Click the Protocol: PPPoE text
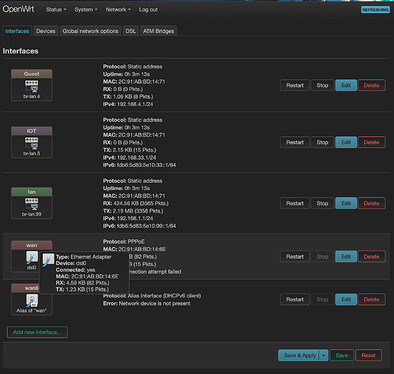394x374 pixels. [x=124, y=242]
